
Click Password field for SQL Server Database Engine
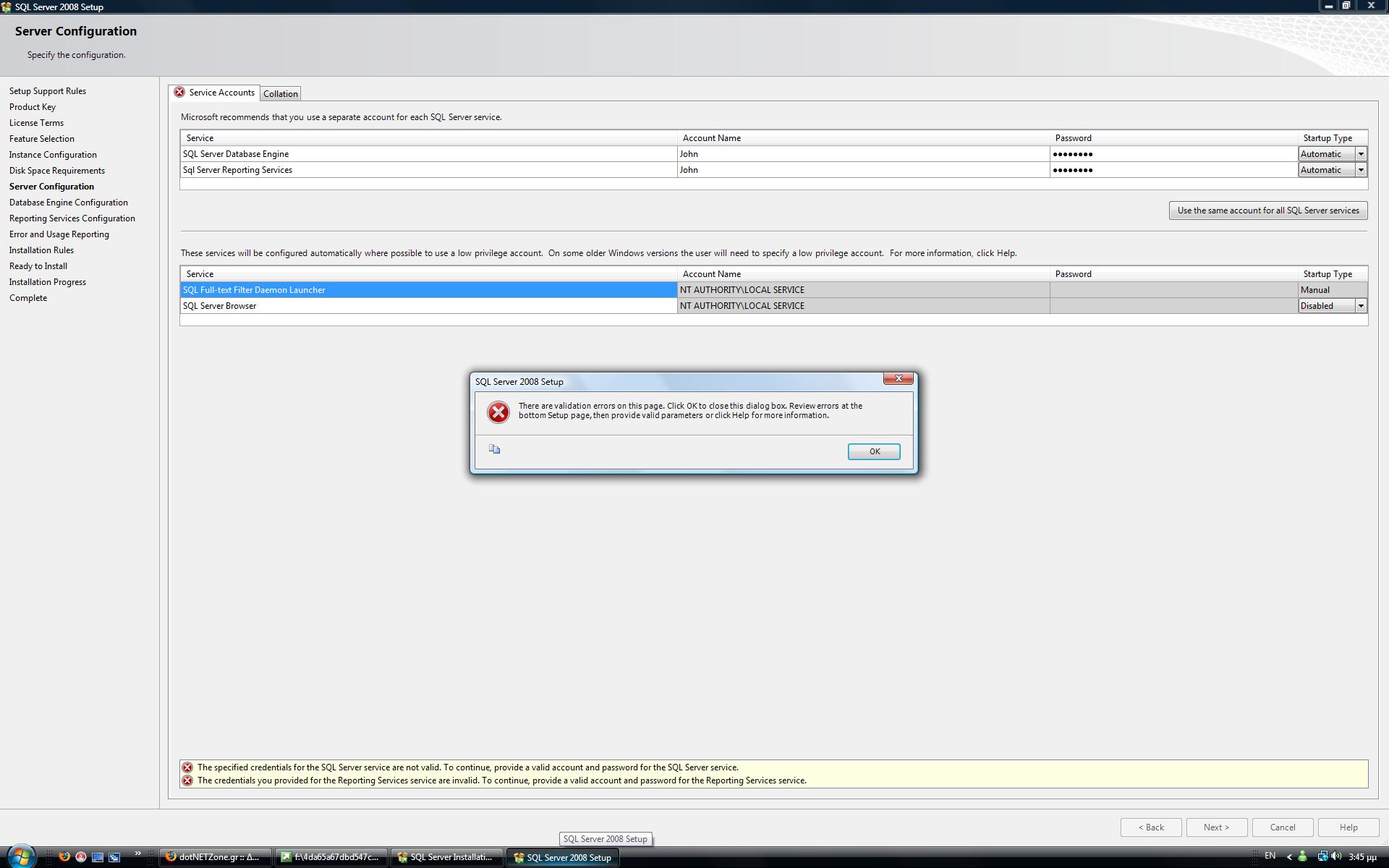coord(1173,154)
